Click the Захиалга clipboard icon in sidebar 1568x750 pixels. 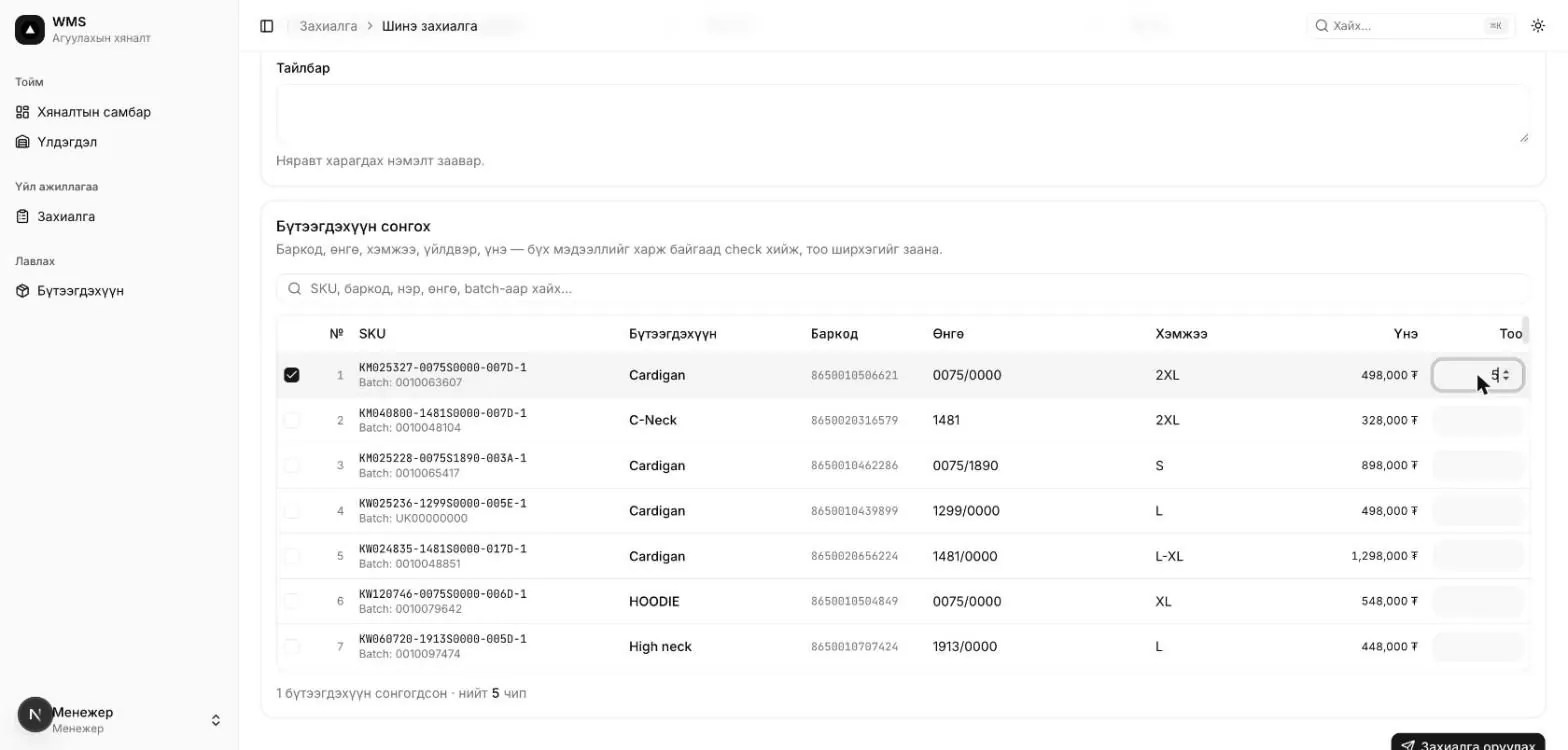coord(23,216)
